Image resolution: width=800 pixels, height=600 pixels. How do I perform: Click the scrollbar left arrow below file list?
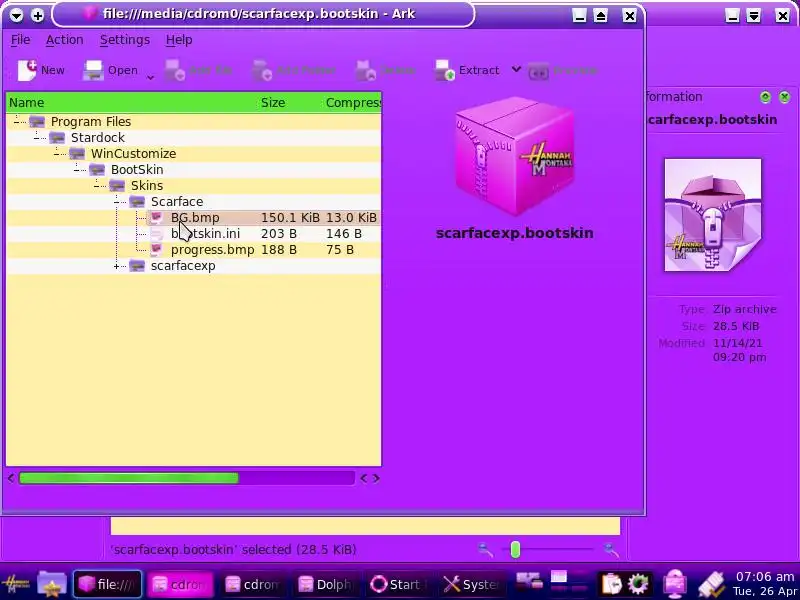[x=11, y=479]
